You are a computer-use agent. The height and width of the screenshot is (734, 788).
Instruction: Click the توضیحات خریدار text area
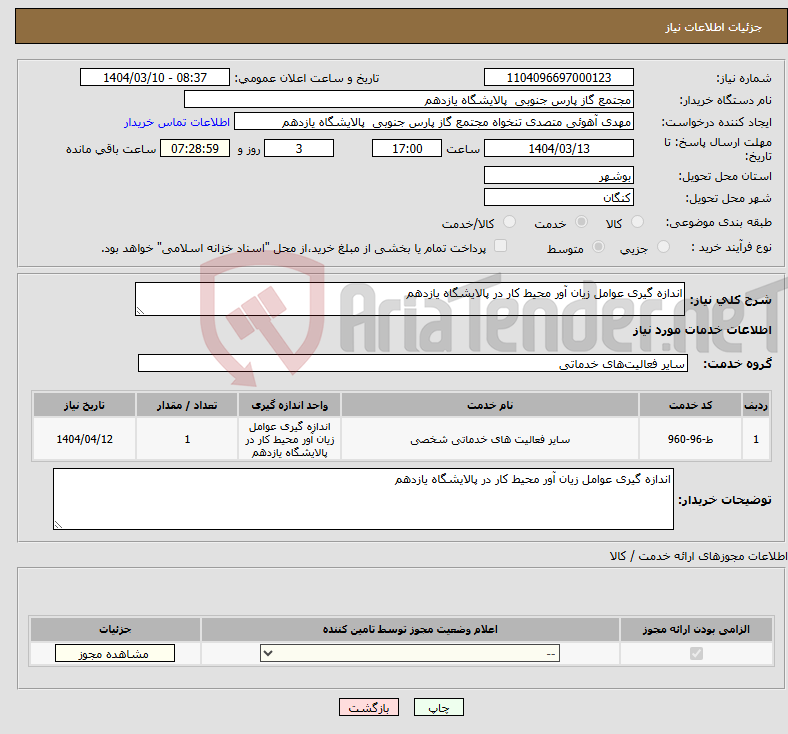coord(363,499)
